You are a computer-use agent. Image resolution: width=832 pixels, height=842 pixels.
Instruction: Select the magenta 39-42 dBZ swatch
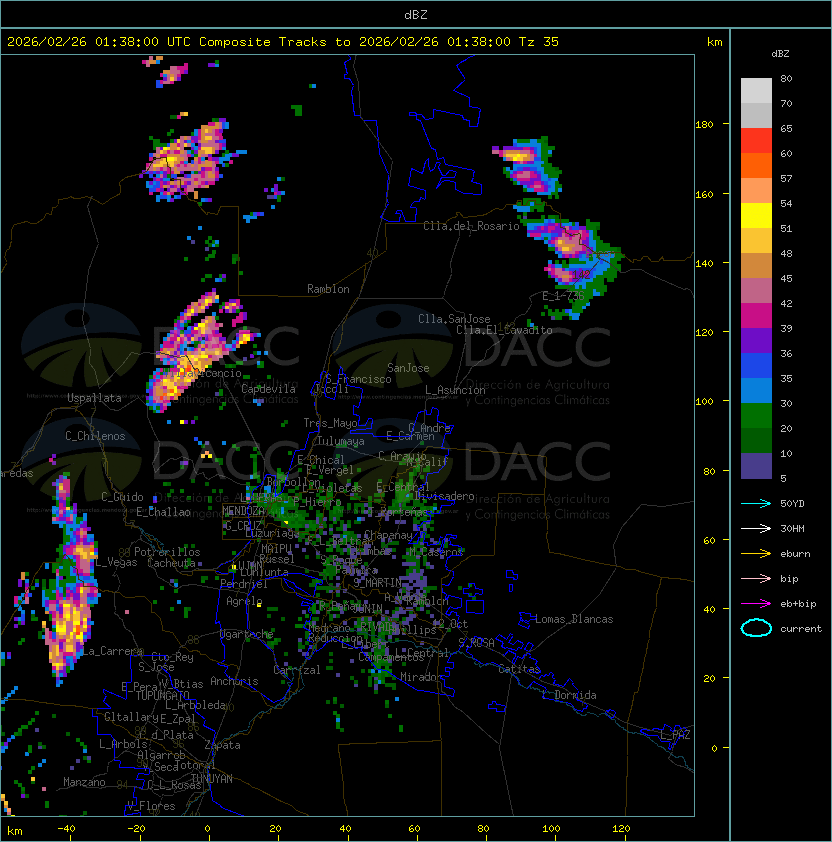coord(756,316)
